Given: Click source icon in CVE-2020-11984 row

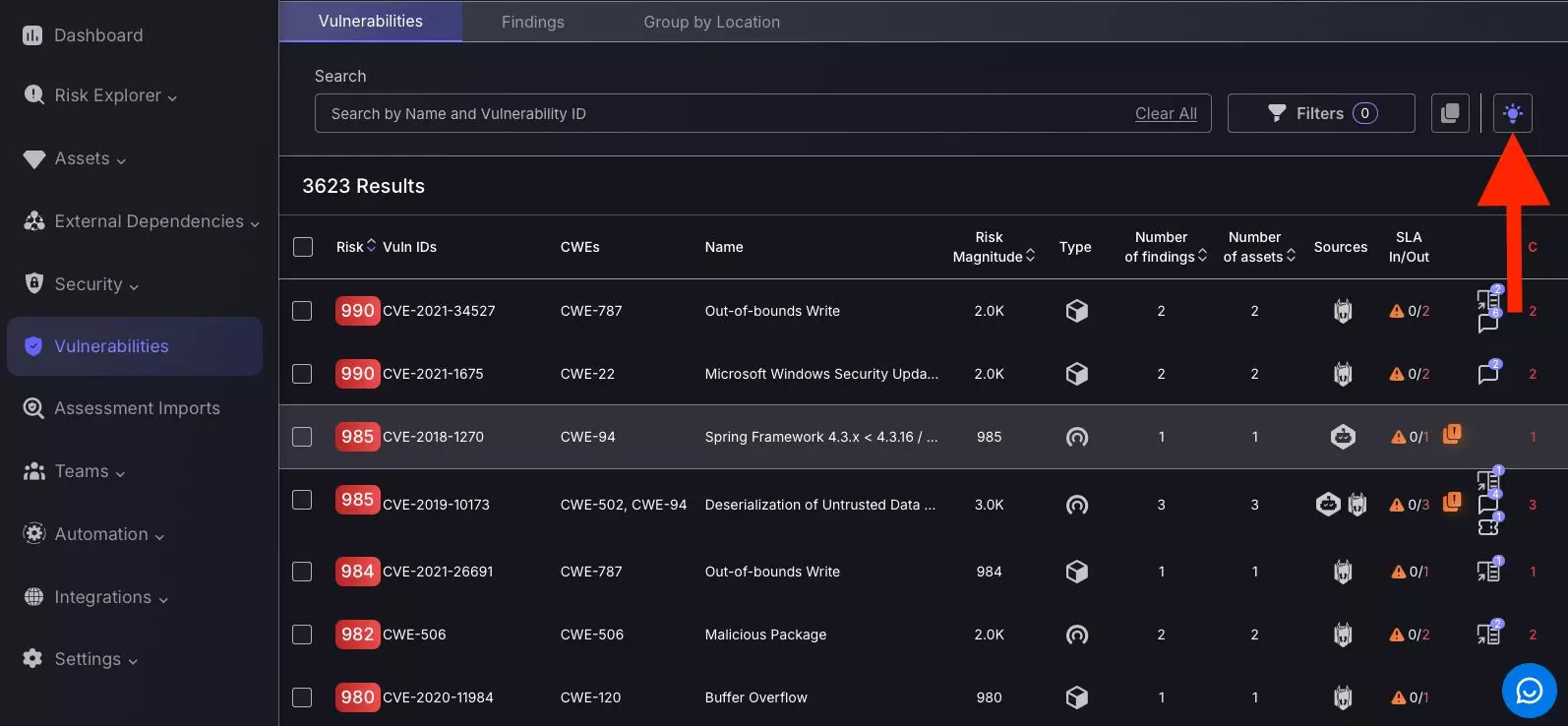Looking at the screenshot, I should pos(1342,697).
